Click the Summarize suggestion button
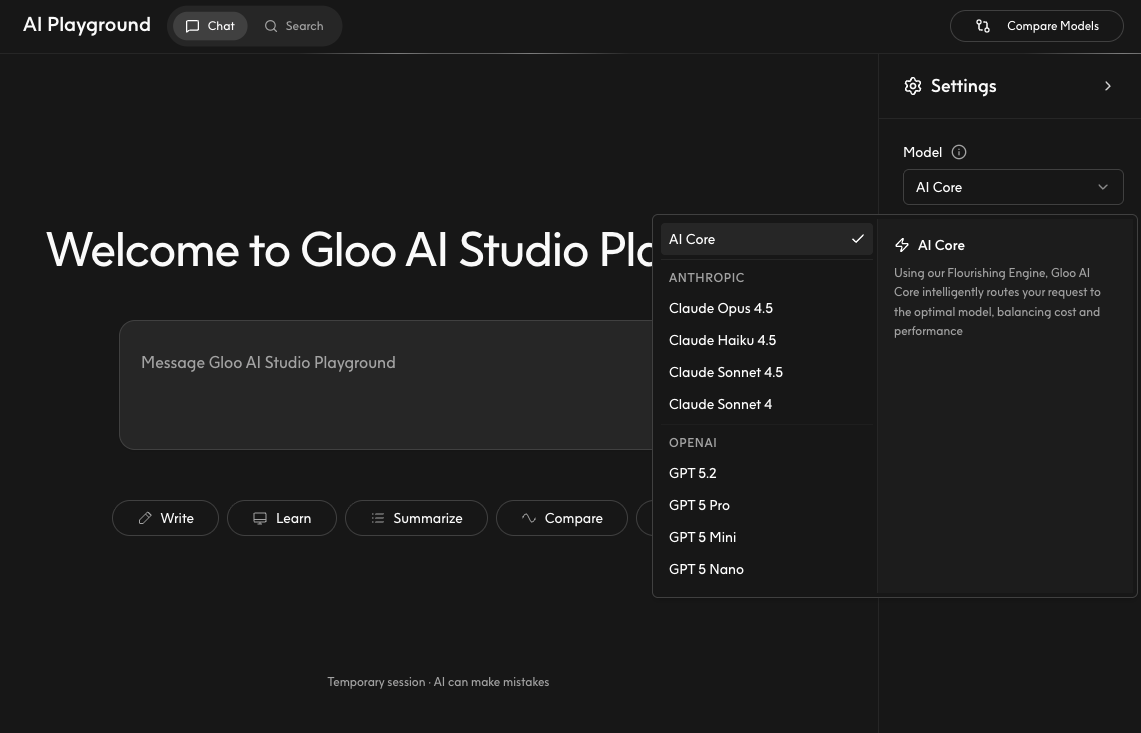The width and height of the screenshot is (1141, 733). coord(416,518)
